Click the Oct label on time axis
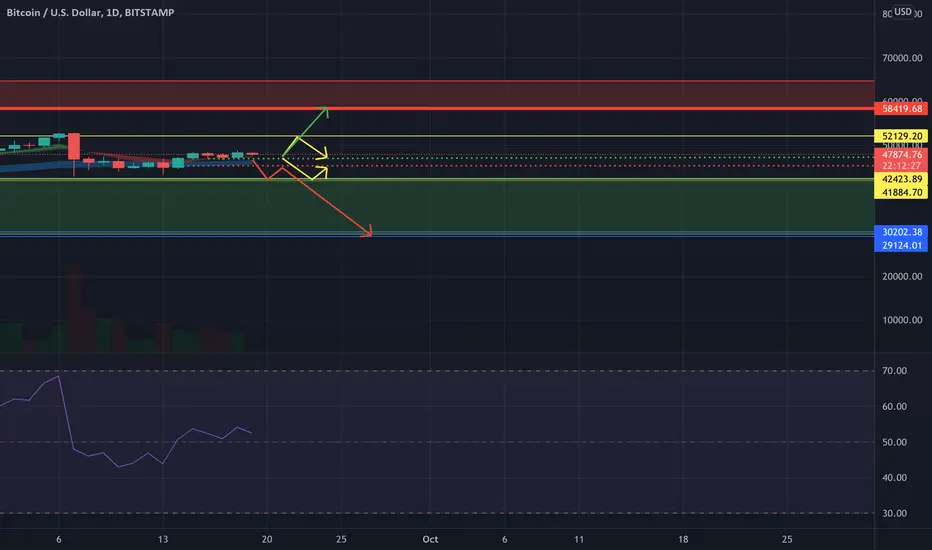932x550 pixels. (430, 539)
